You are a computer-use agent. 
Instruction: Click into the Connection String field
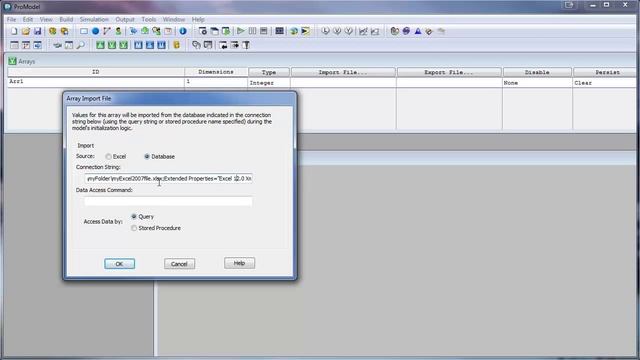(x=169, y=178)
